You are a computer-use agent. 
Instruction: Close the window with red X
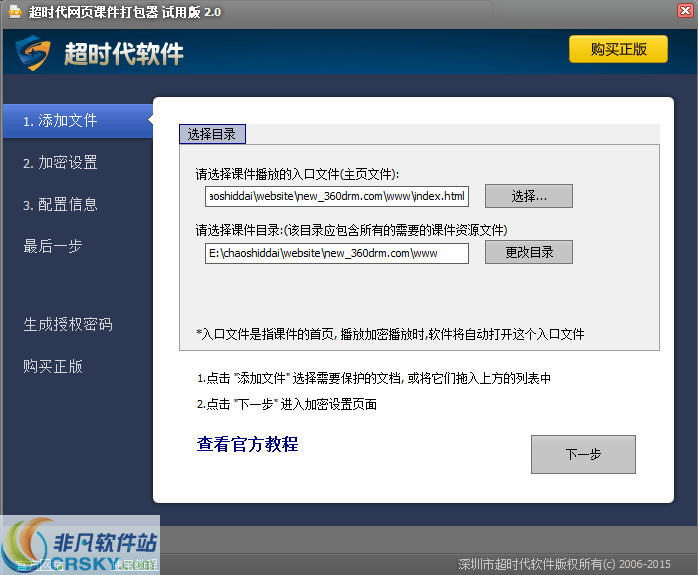(x=686, y=10)
